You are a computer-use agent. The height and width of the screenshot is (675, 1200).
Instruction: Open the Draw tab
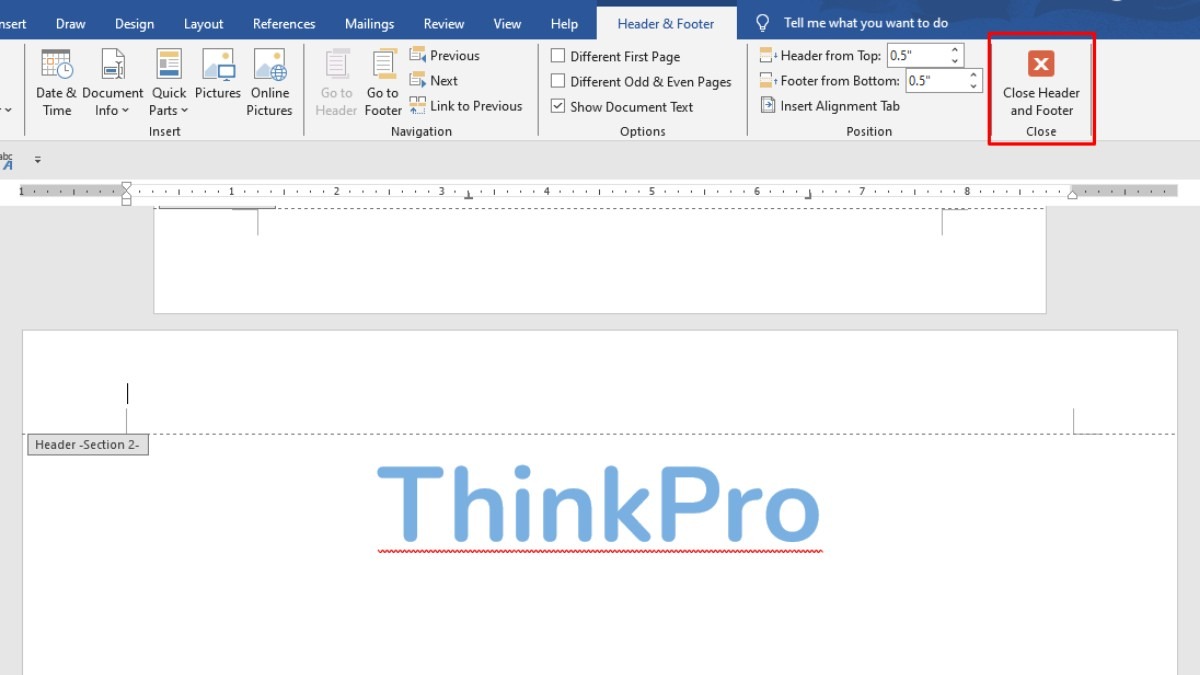[71, 24]
